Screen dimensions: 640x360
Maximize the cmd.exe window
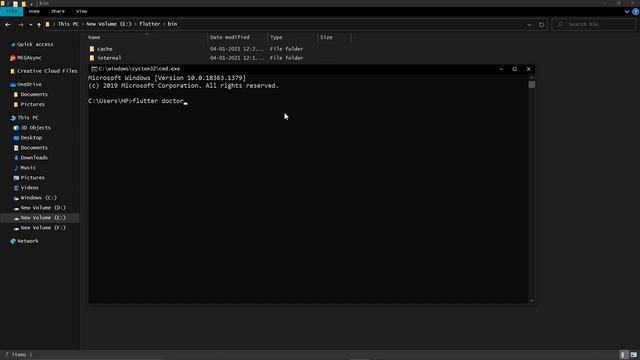point(514,69)
